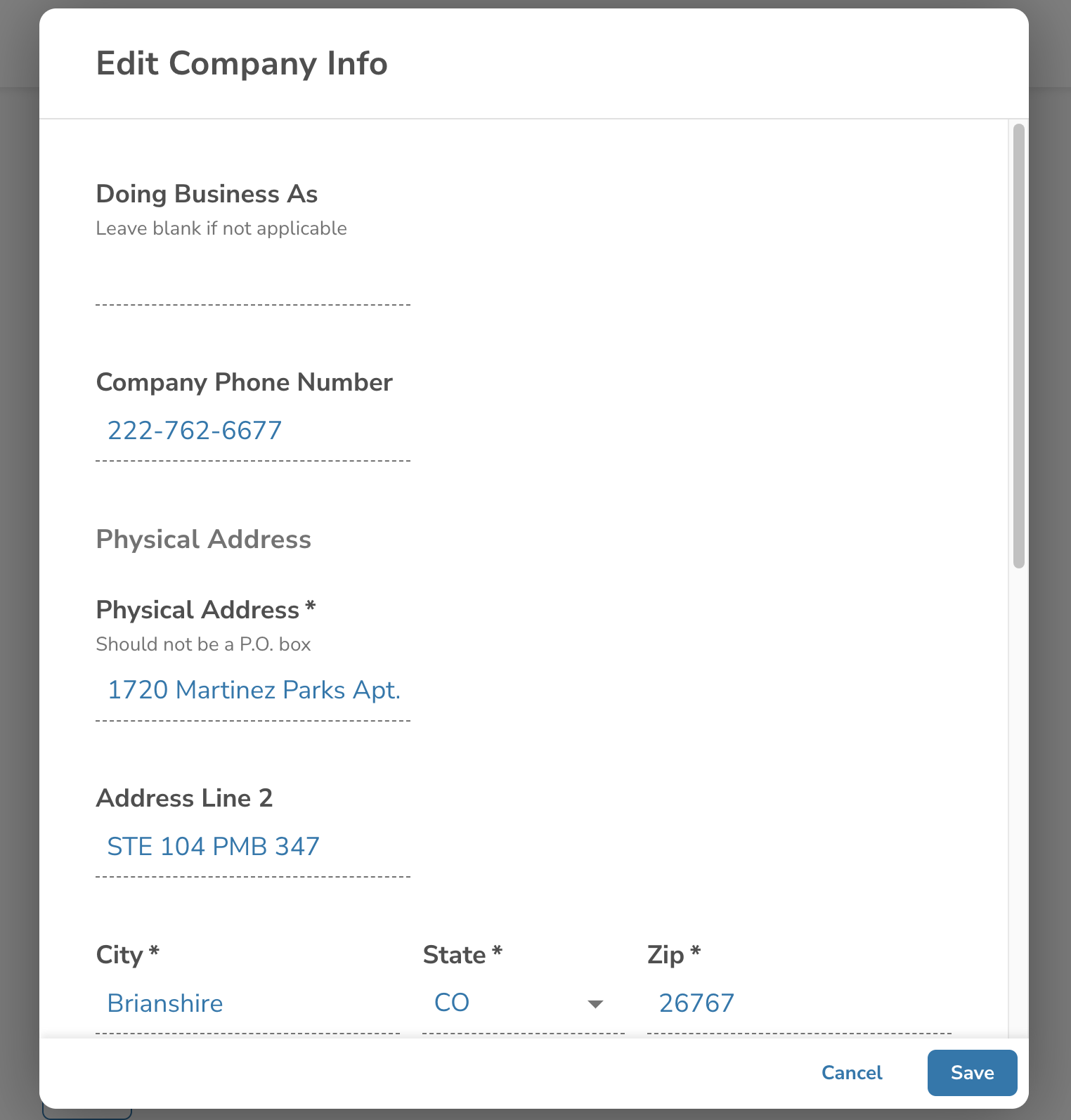Viewport: 1071px width, 1120px height.
Task: Click the 'Should not be a P.O. box' hint
Action: 203,644
